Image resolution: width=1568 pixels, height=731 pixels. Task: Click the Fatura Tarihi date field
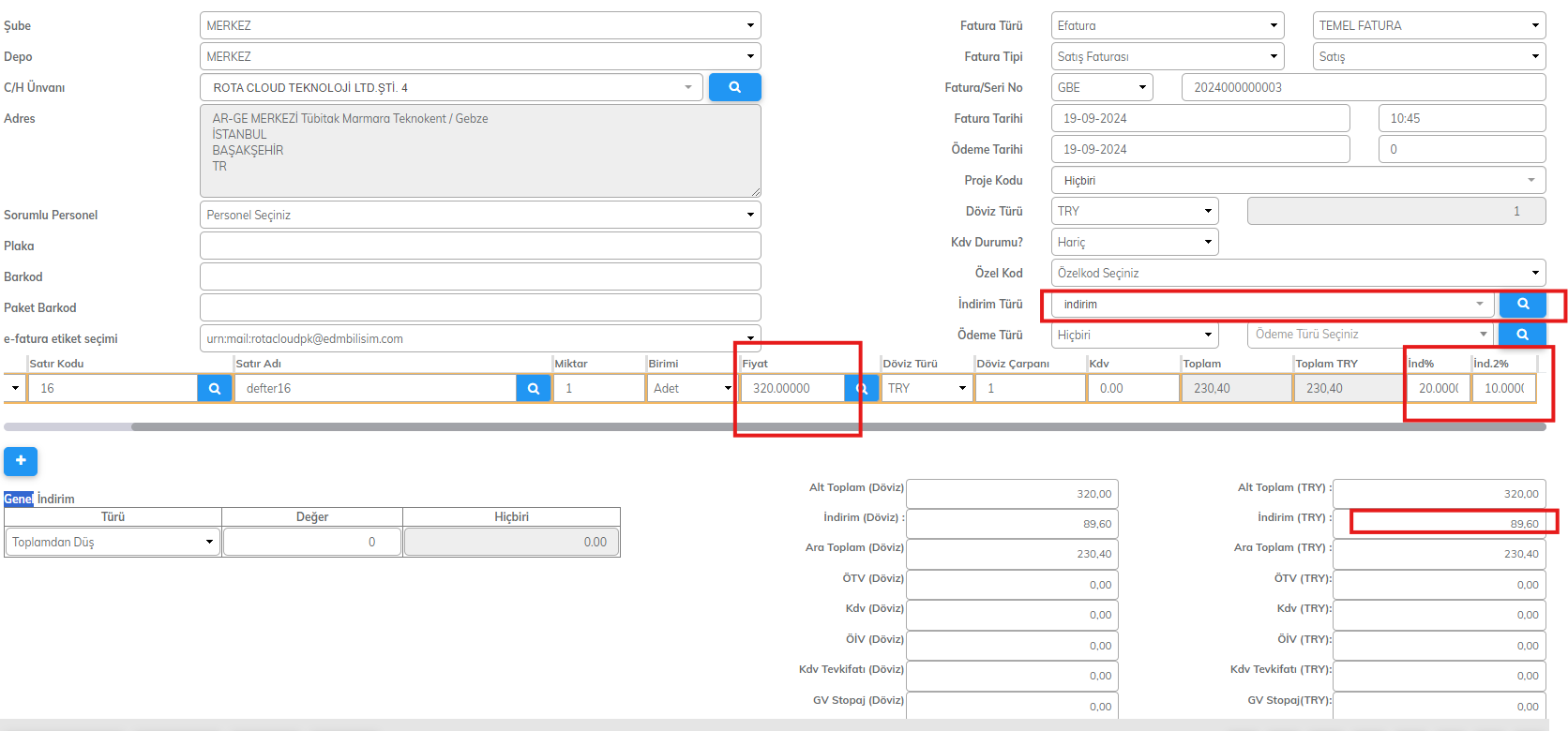pyautogui.click(x=1200, y=118)
